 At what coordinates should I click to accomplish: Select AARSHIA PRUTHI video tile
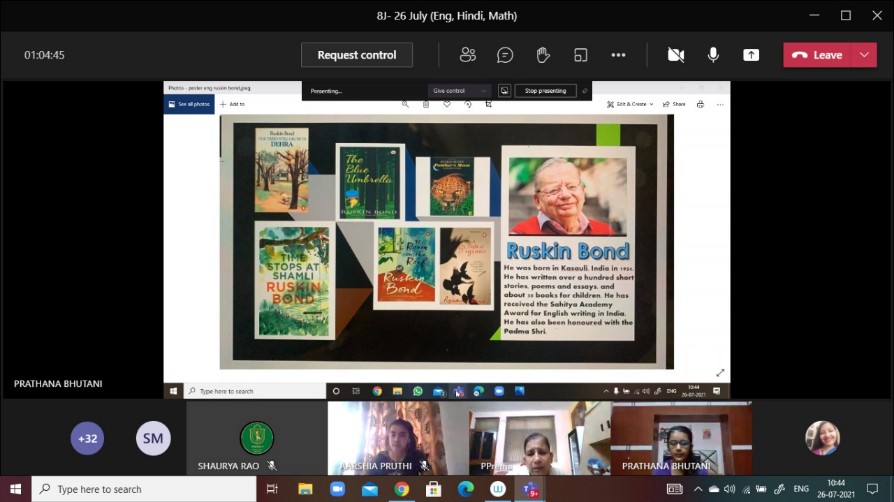(x=398, y=438)
